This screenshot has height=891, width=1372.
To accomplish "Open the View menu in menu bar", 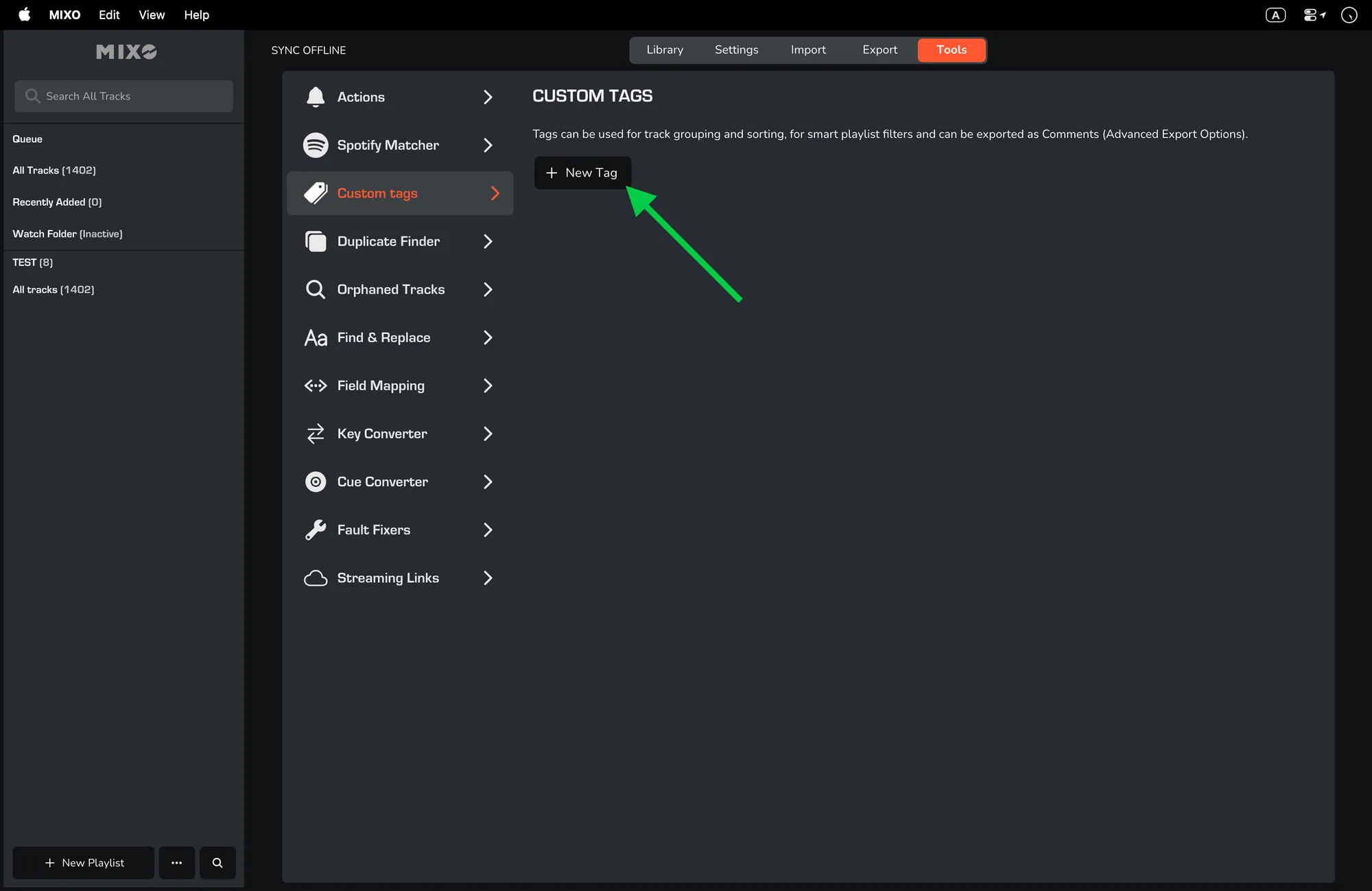I will point(152,14).
